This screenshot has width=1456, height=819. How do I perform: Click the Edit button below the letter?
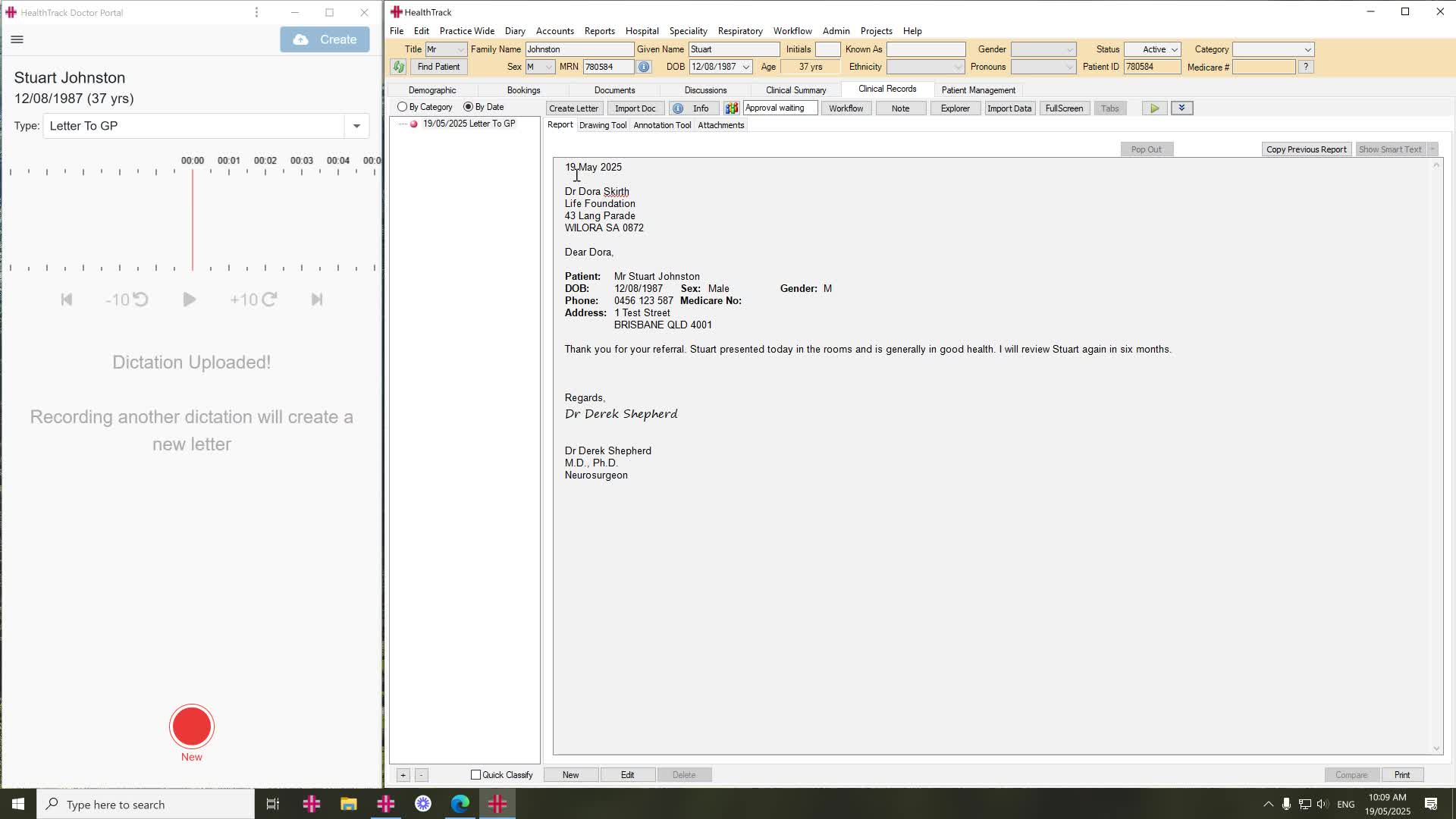[x=628, y=775]
